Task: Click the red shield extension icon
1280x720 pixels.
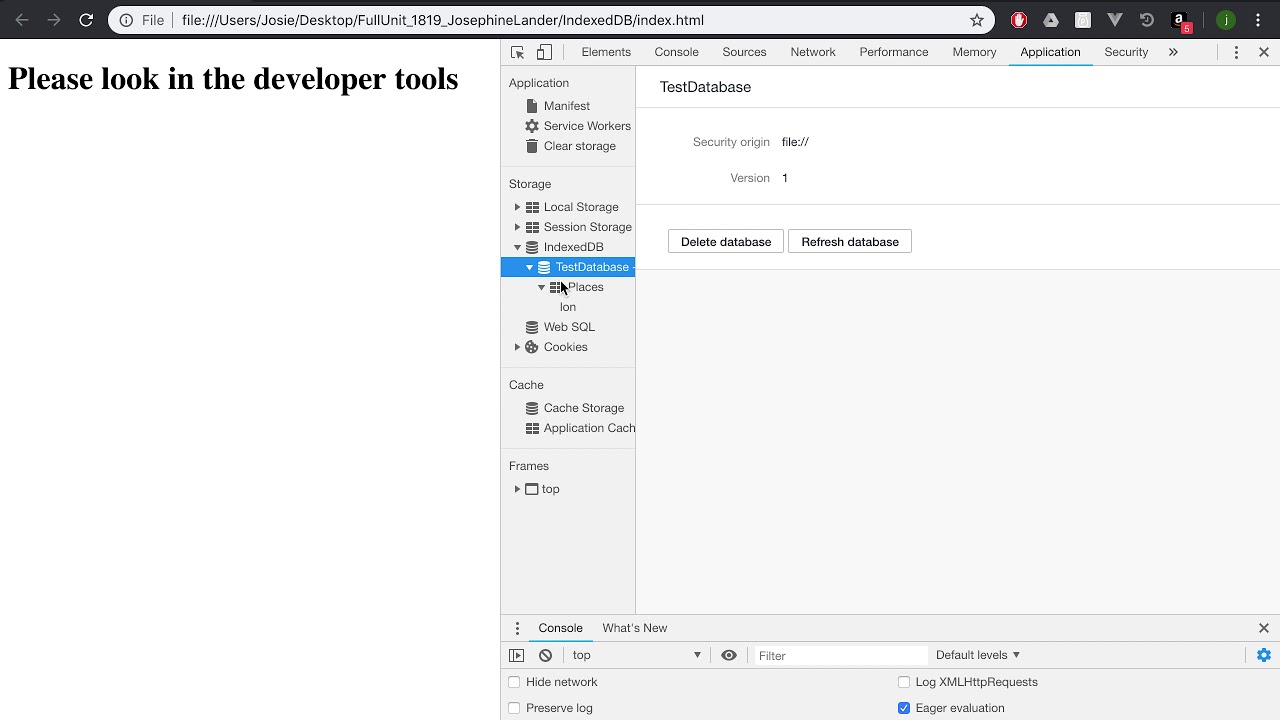Action: [1019, 20]
